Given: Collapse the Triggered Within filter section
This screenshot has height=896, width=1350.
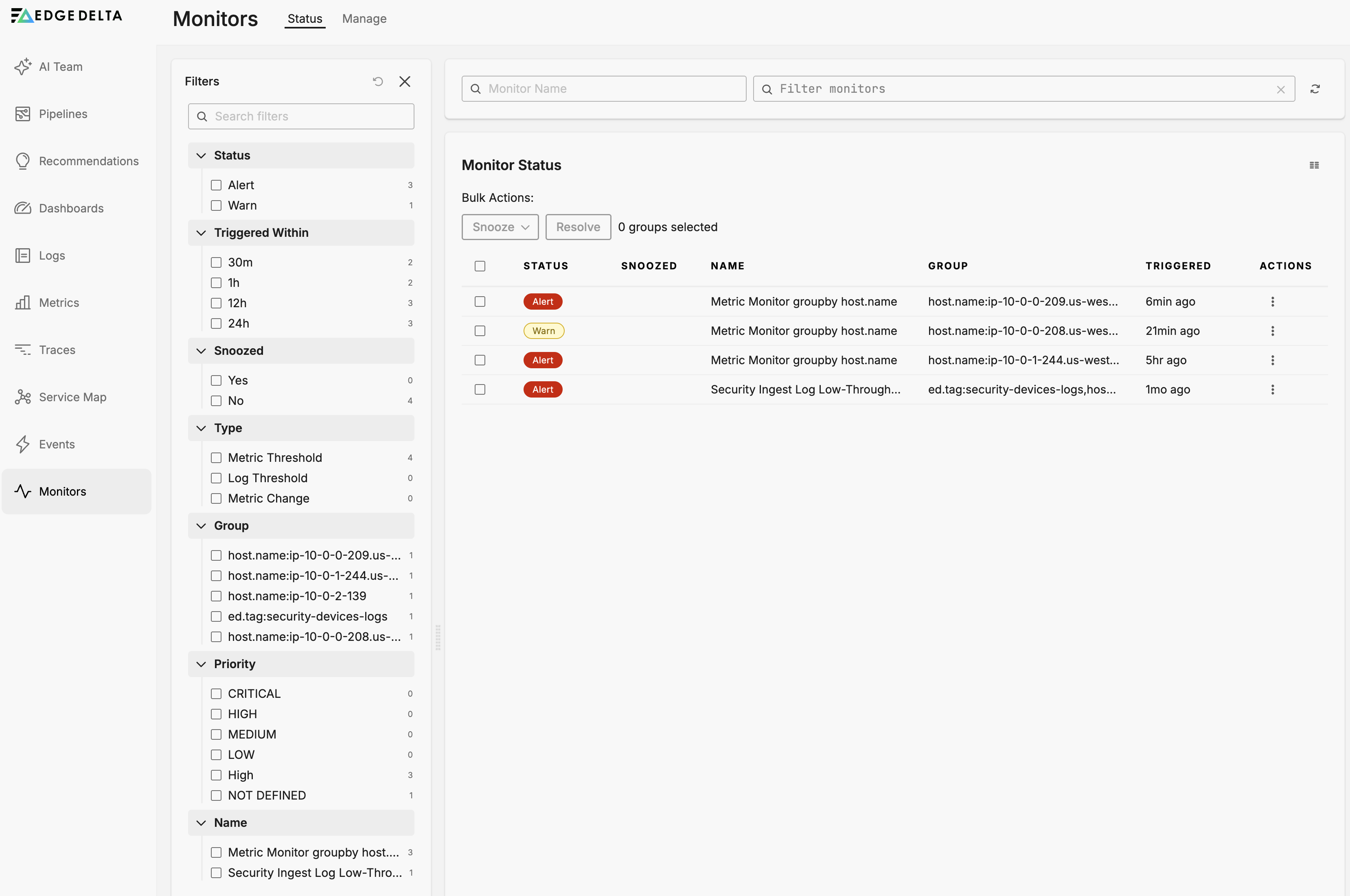Looking at the screenshot, I should (x=201, y=233).
